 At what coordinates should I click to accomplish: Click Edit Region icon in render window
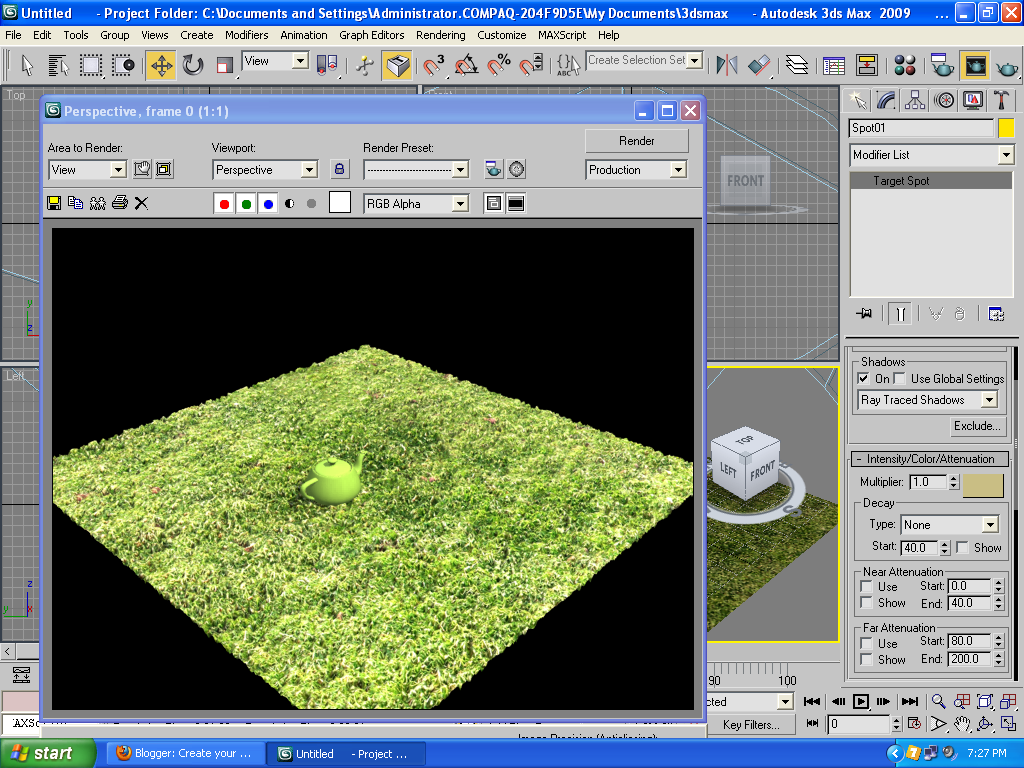click(142, 169)
